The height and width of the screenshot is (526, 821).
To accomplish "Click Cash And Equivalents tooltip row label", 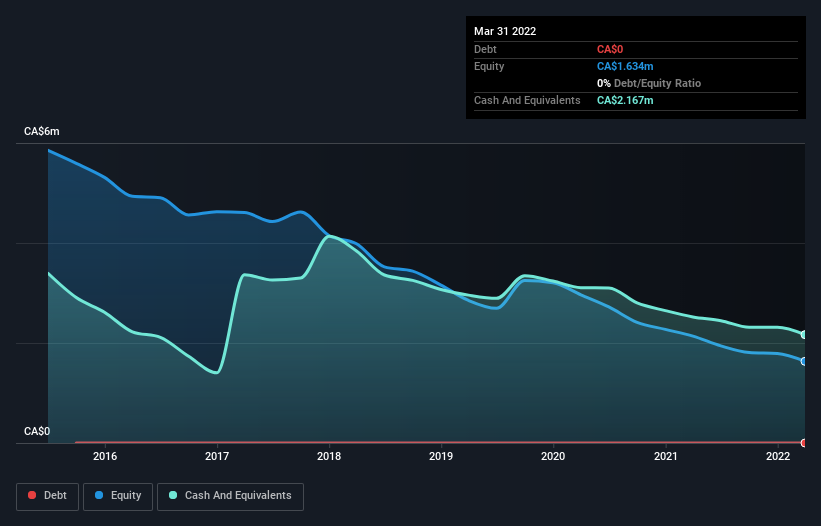I will coord(527,100).
